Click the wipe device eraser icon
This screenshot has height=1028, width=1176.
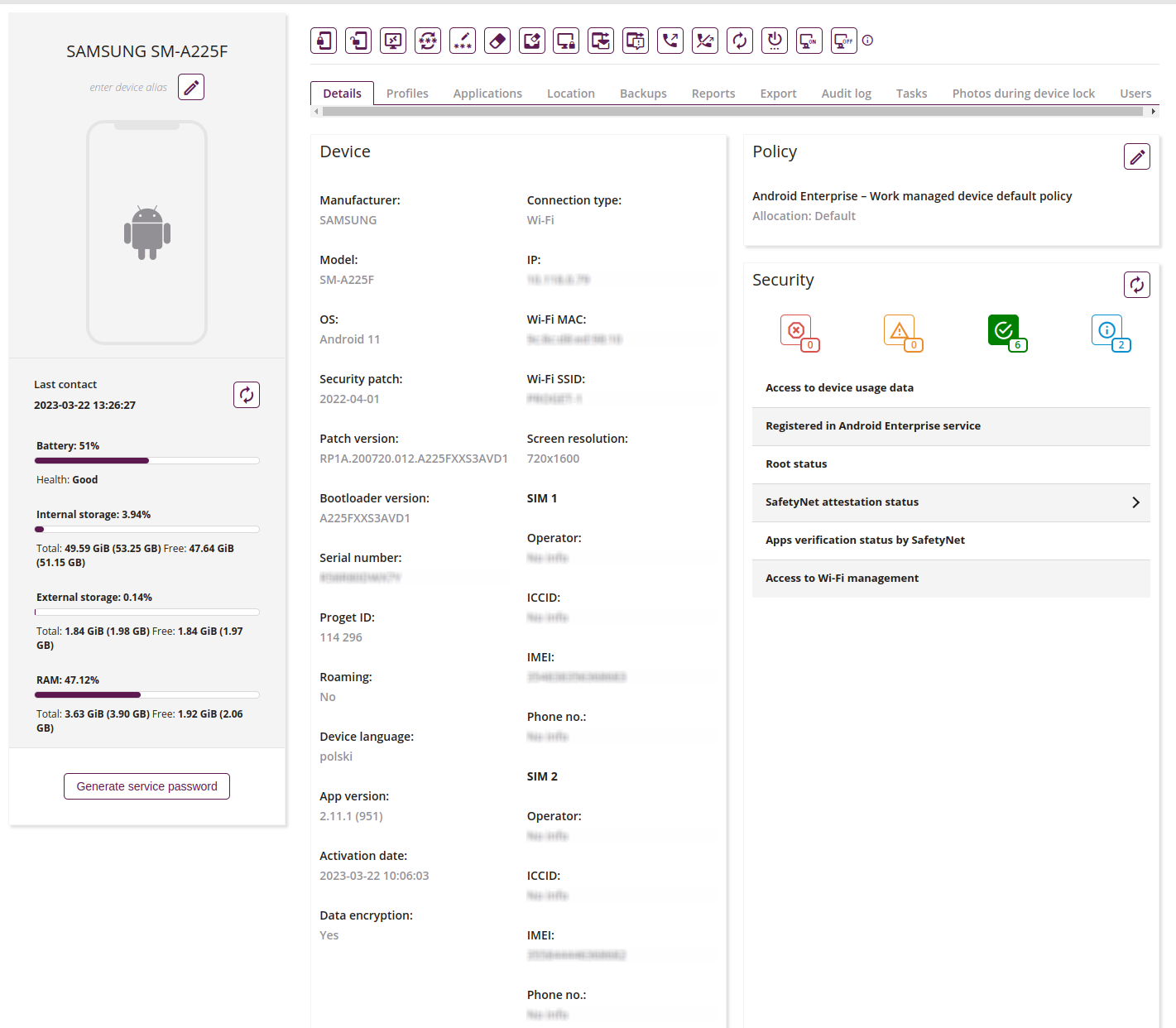click(x=497, y=41)
